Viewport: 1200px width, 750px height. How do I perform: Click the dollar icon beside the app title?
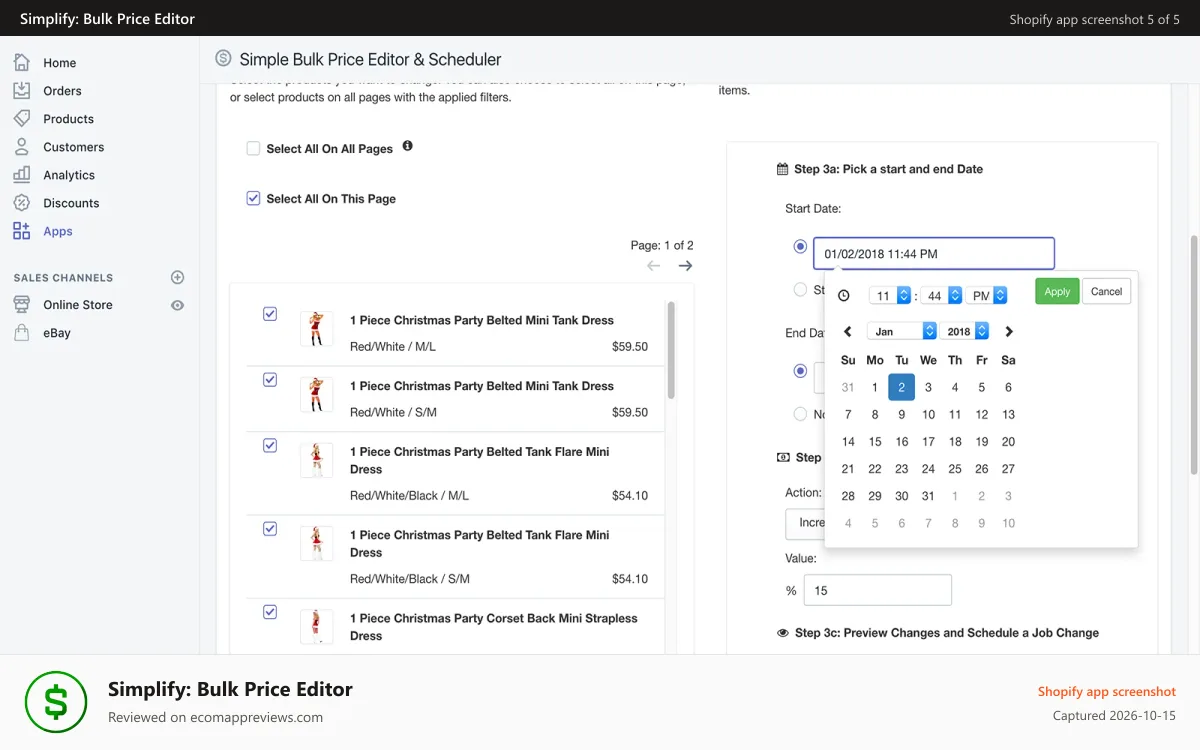click(223, 59)
